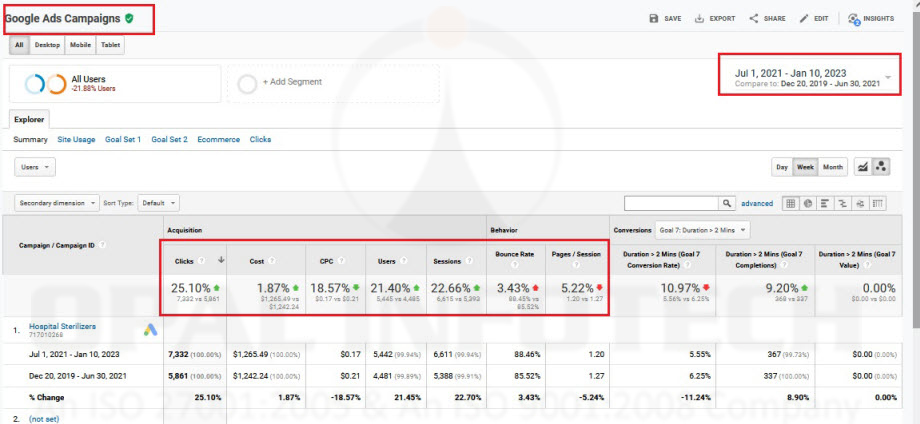The height and width of the screenshot is (424, 920).
Task: Click the table search magnifier icon
Action: click(x=727, y=203)
